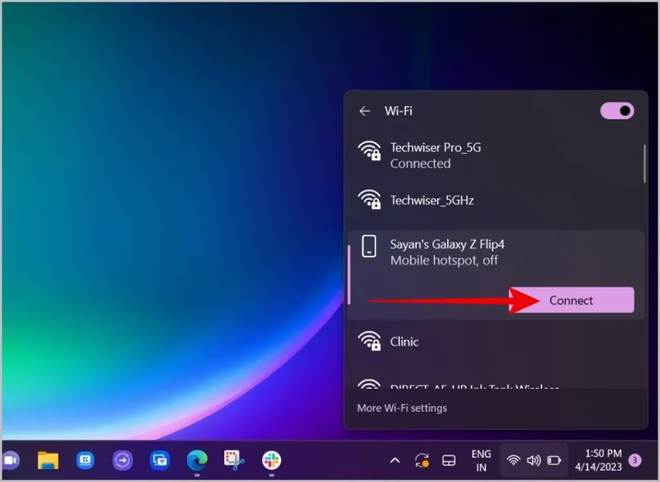
Task: Open Snipping Tool from the taskbar
Action: coord(234,460)
